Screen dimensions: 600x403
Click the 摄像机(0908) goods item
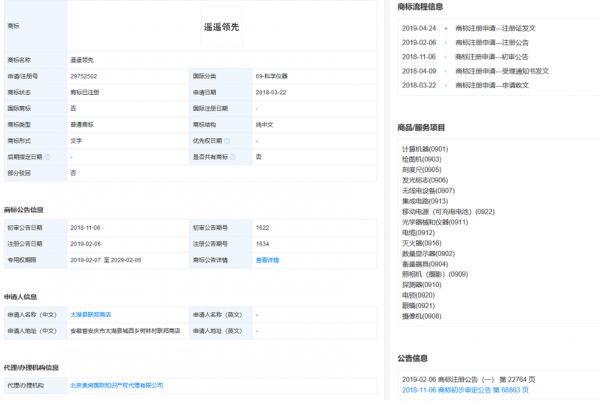click(421, 316)
